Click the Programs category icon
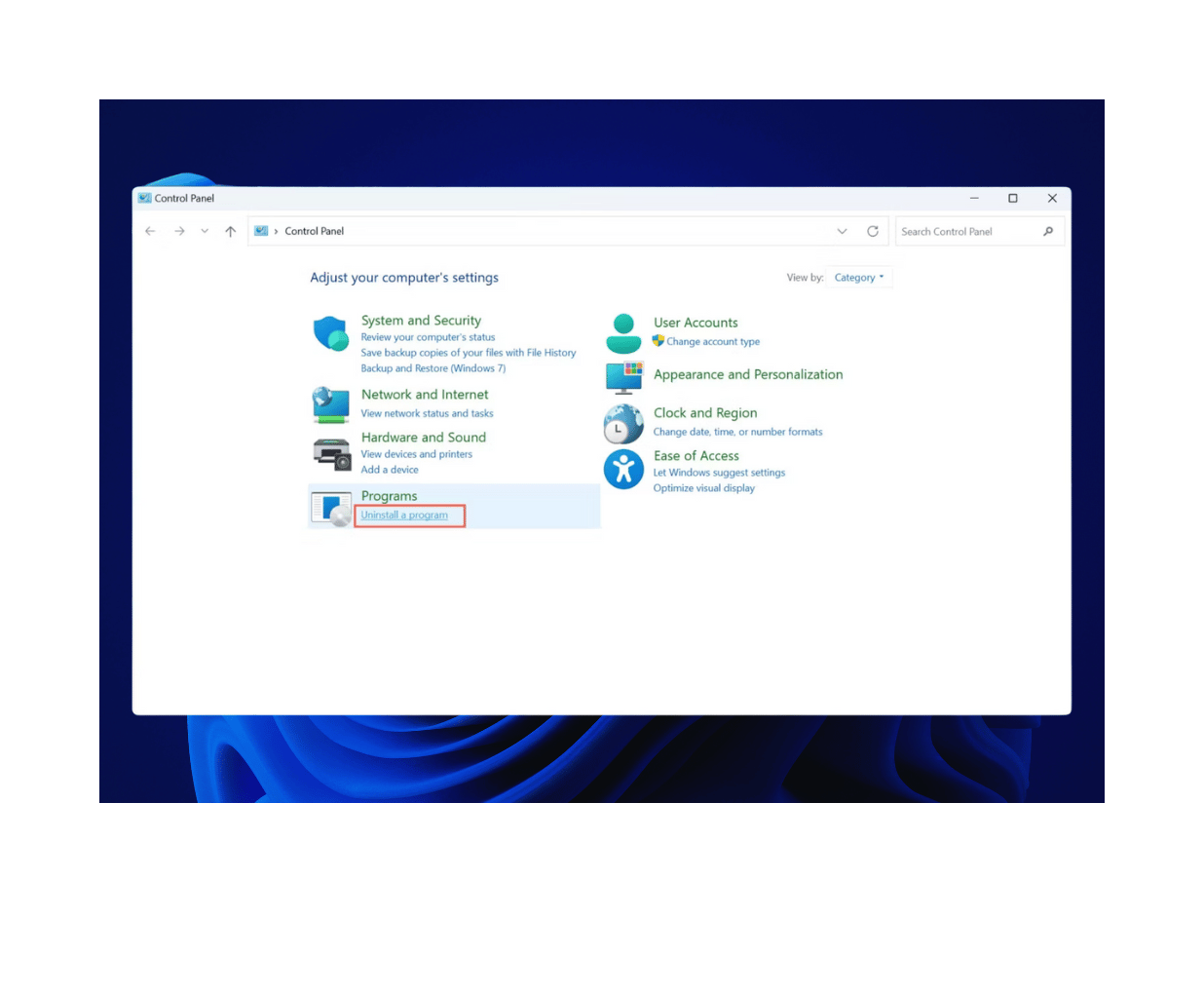Viewport: 1204px width, 994px height. coord(331,509)
